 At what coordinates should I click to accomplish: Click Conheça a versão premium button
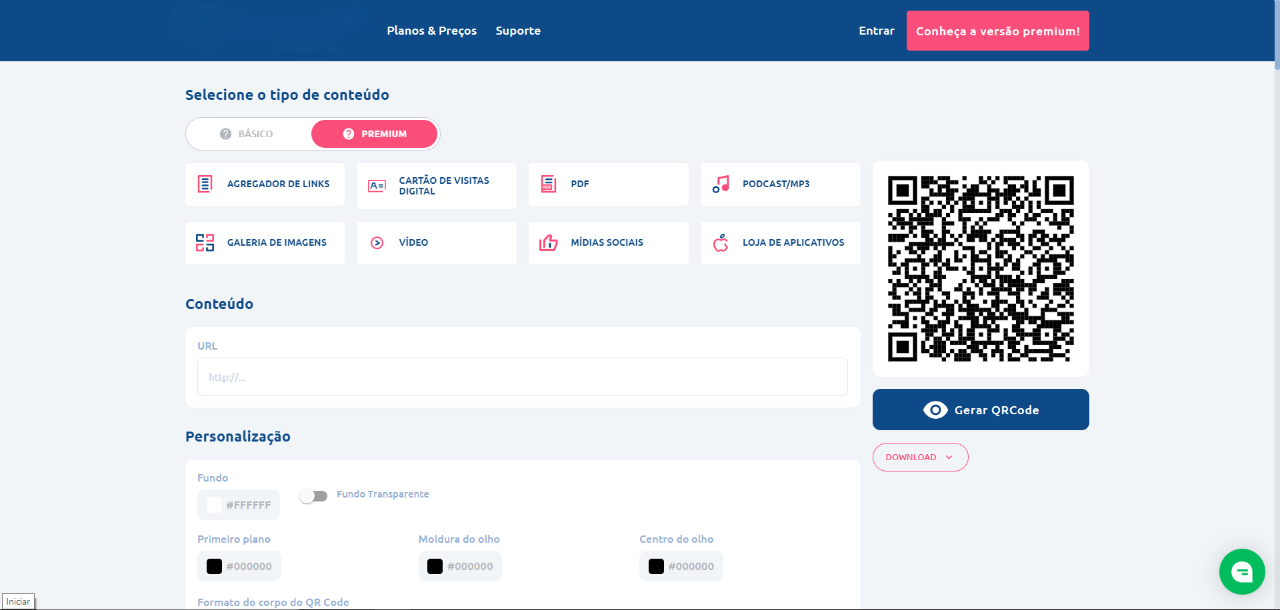pos(998,31)
